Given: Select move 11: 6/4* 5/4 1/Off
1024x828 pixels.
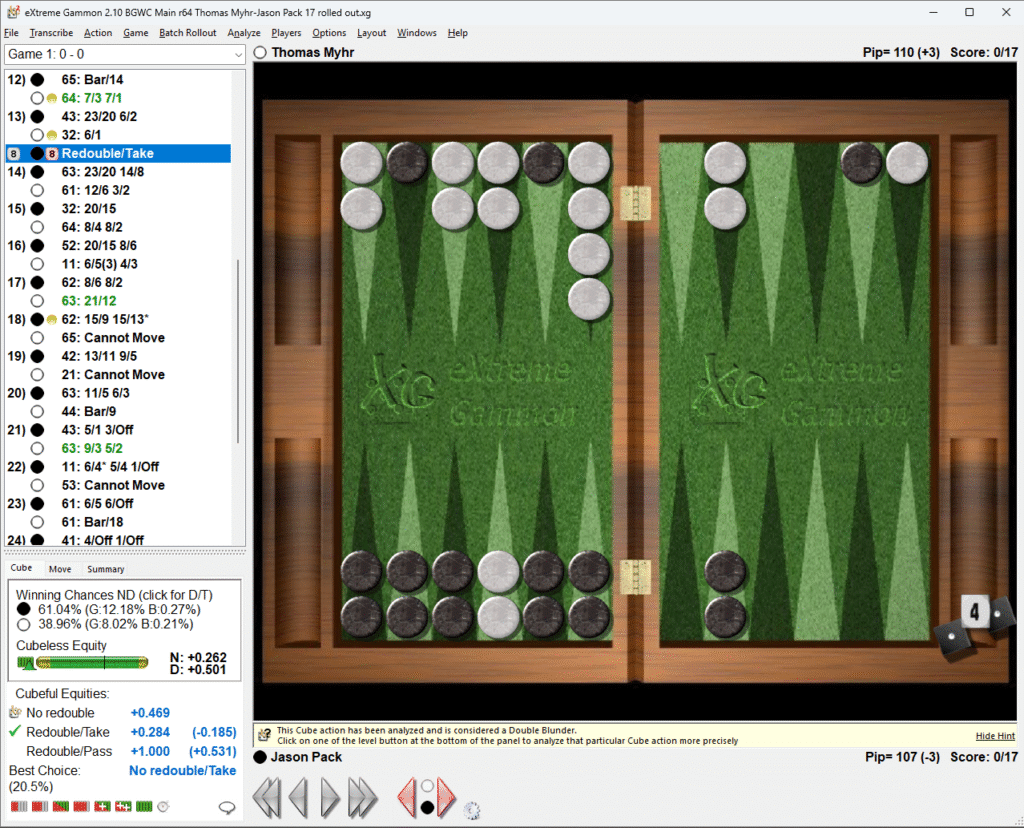Looking at the screenshot, I should coord(110,467).
